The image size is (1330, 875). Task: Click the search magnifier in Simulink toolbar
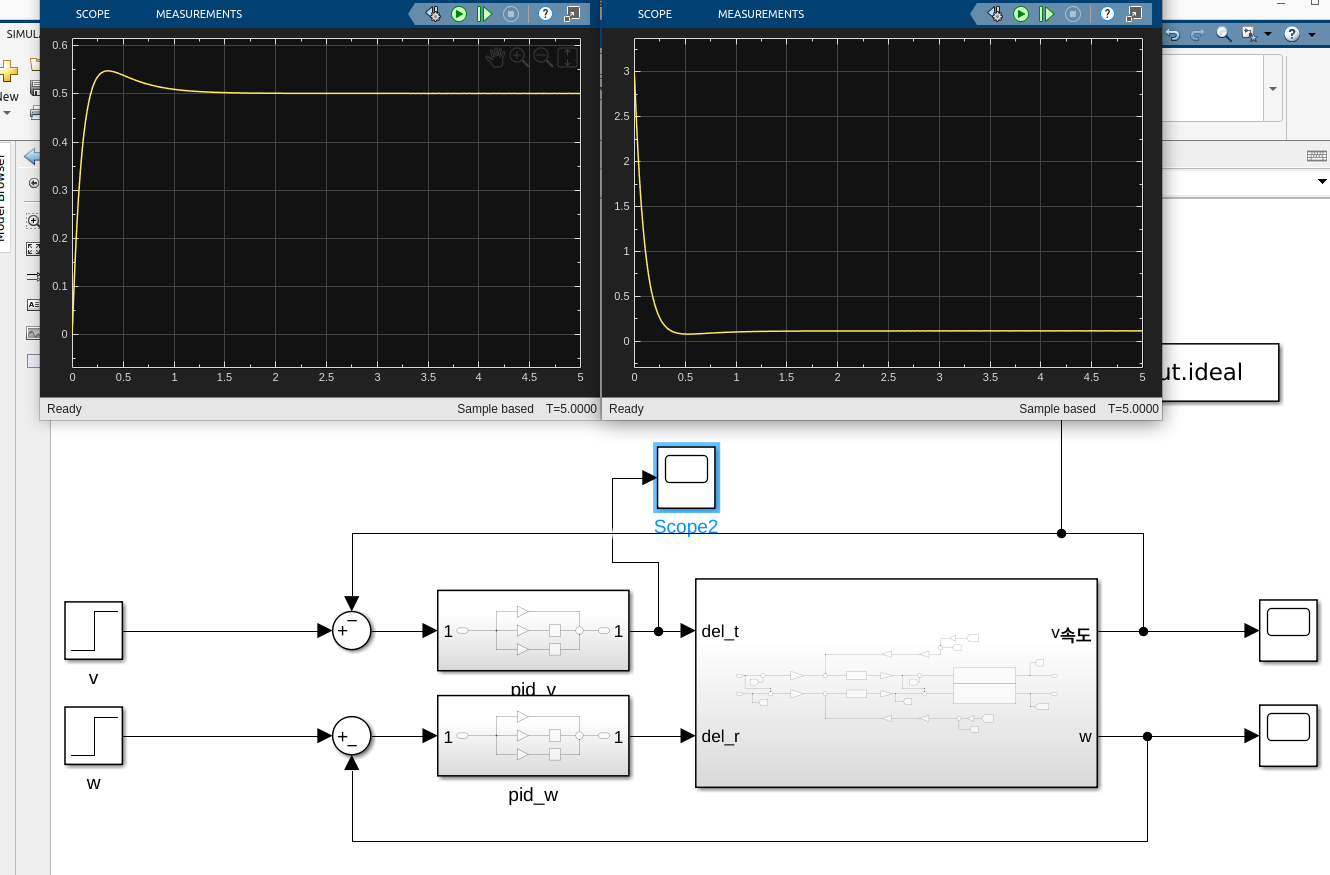pyautogui.click(x=1224, y=34)
